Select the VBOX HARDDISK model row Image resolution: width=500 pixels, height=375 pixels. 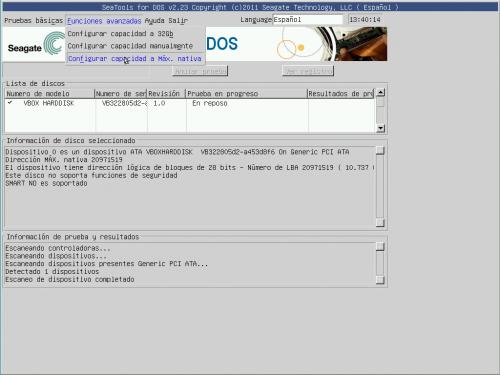pyautogui.click(x=49, y=103)
